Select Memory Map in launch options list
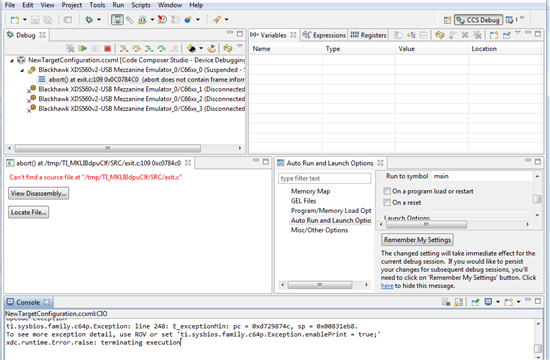This screenshot has width=550, height=360. coord(310,191)
